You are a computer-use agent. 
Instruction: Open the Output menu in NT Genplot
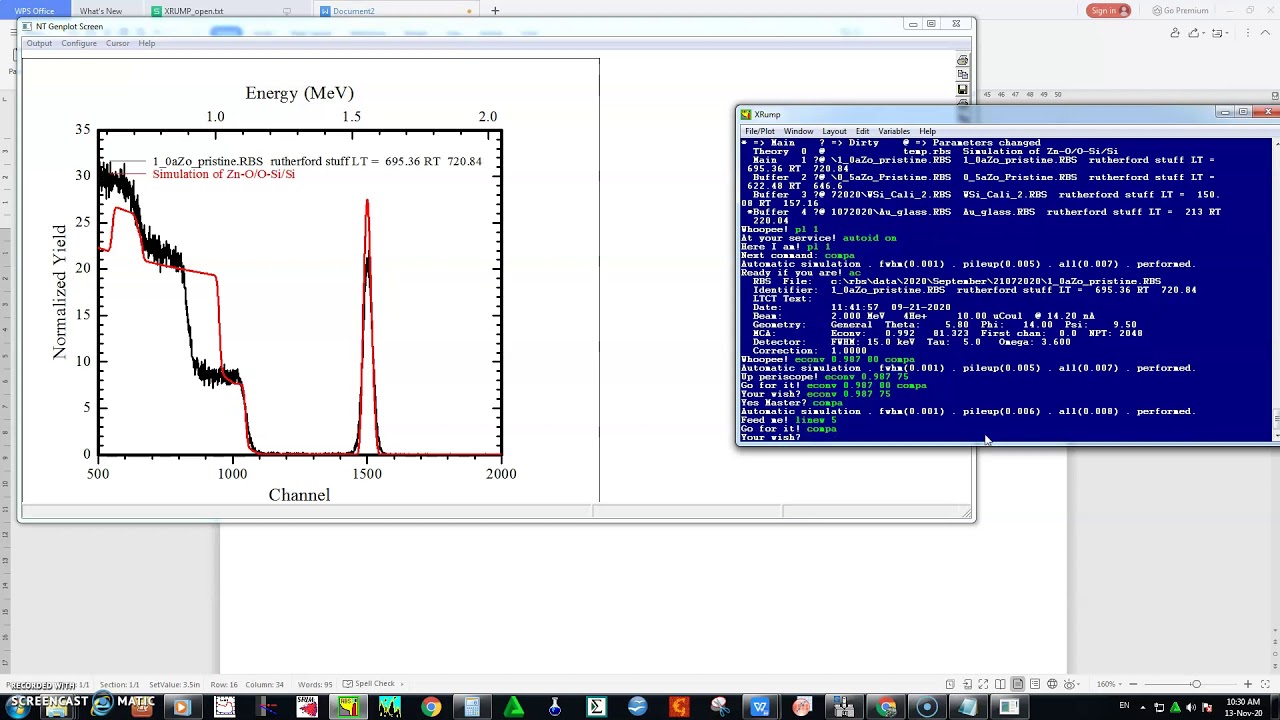coord(39,43)
